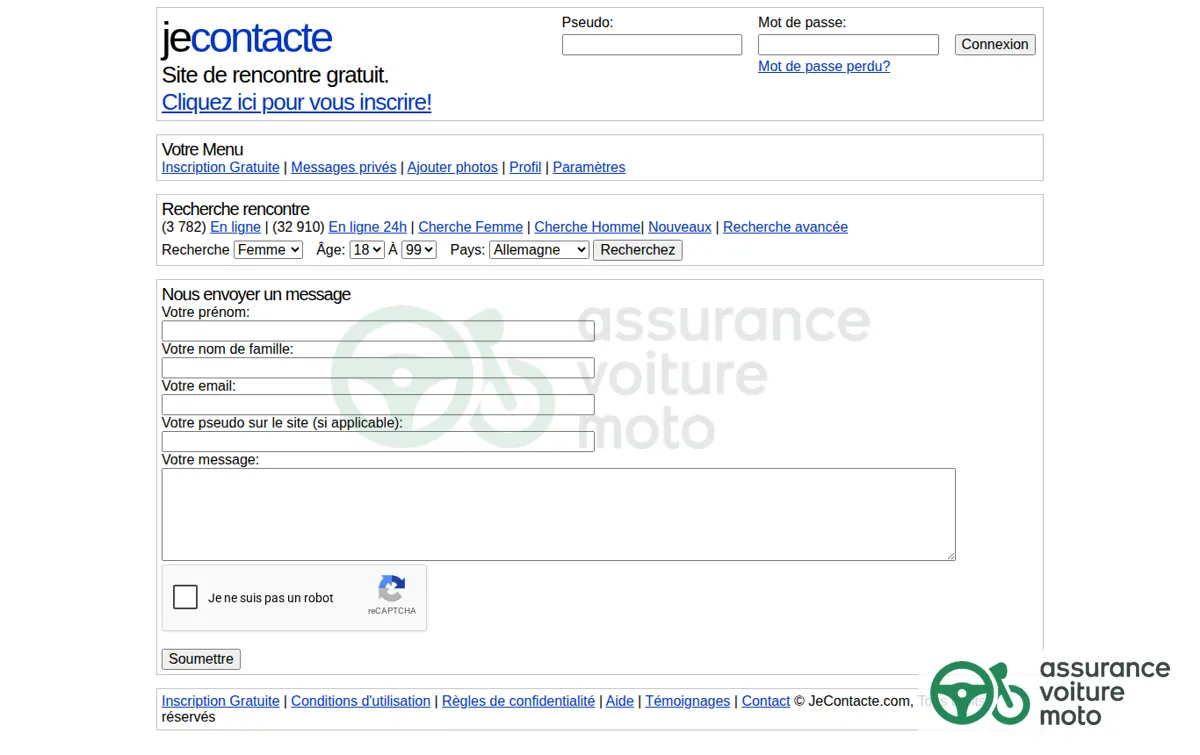This screenshot has height=755, width=1200.
Task: Focus the Votre email field
Action: [378, 405]
